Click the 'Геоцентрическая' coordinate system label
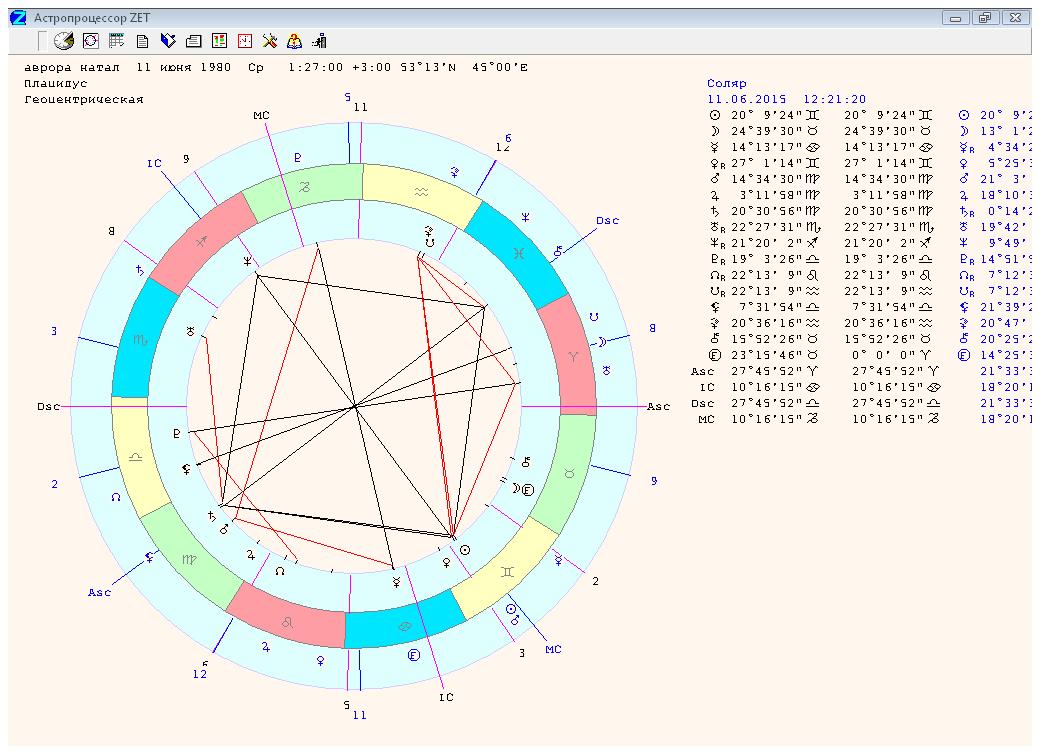Image resolution: width=1040 pixels, height=754 pixels. tap(84, 100)
